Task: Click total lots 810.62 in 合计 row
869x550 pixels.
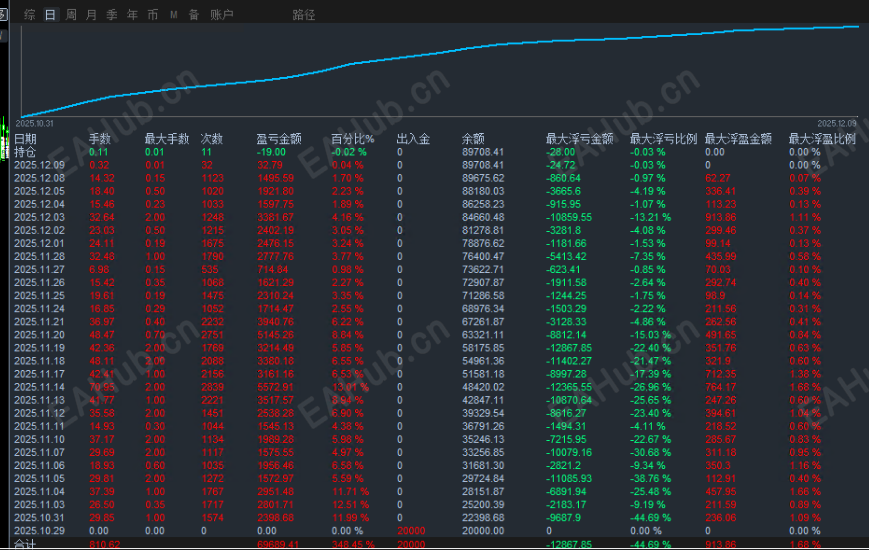Action: pos(105,544)
